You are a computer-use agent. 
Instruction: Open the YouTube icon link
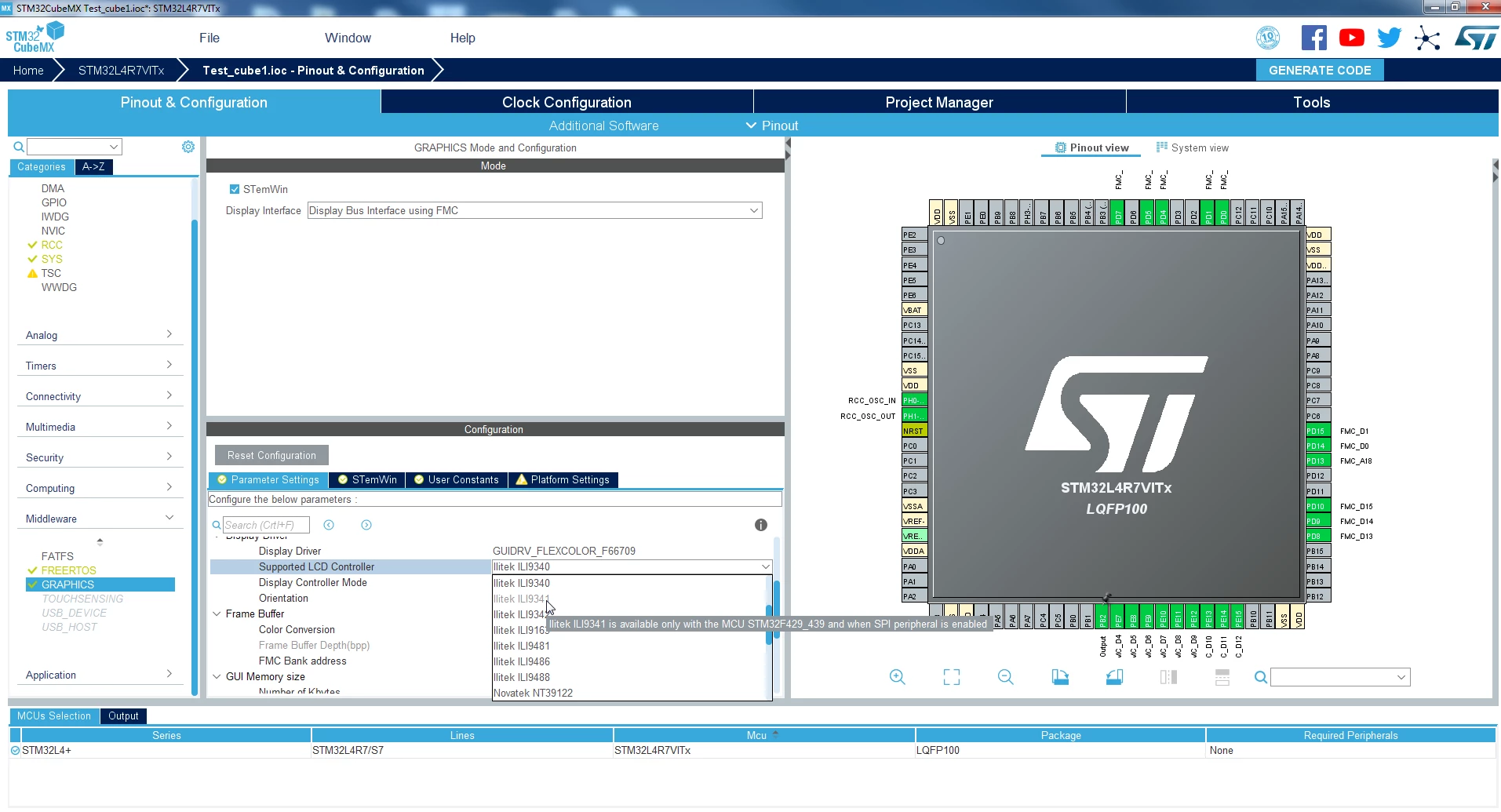click(x=1352, y=38)
